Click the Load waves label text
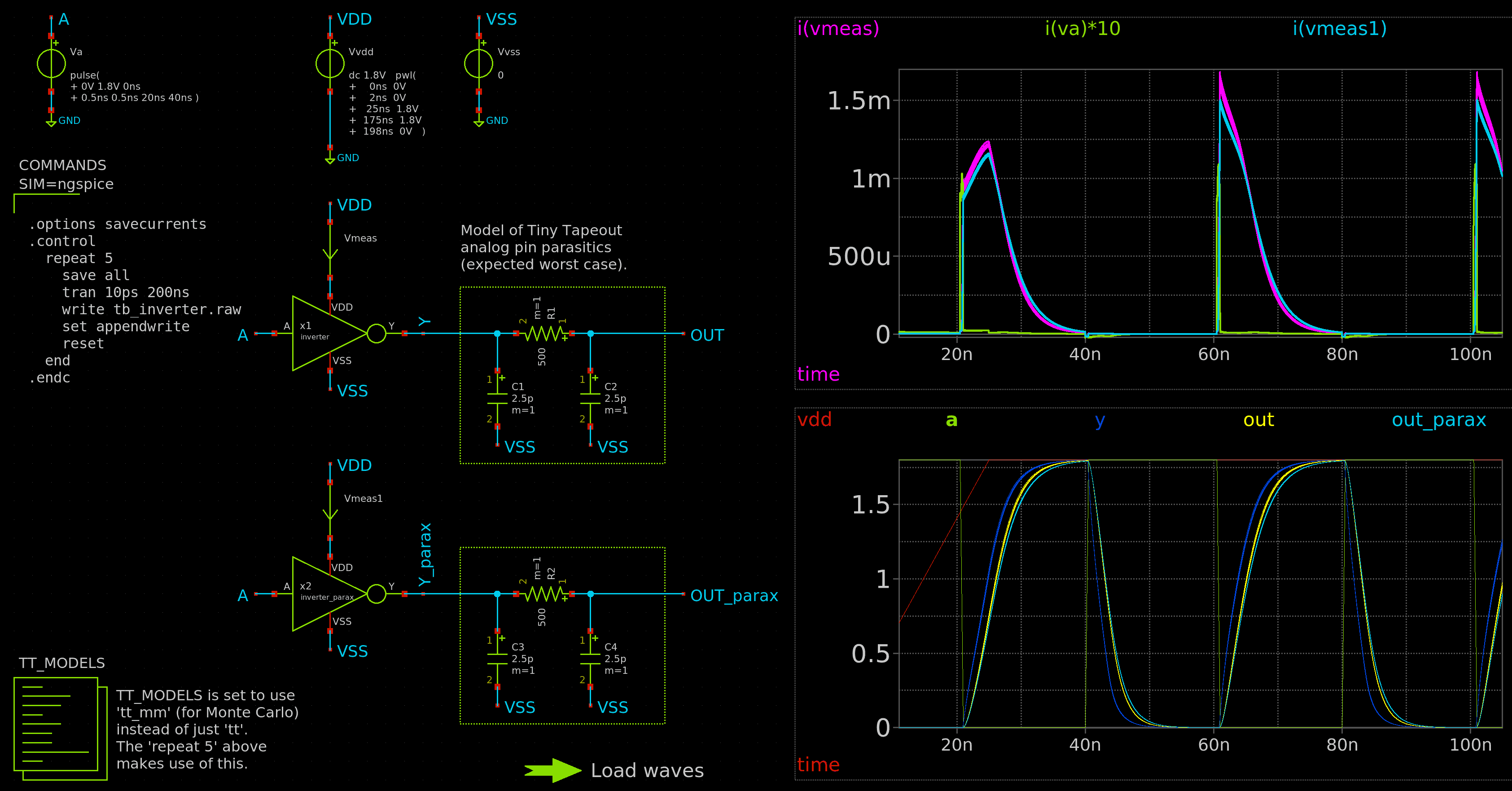 [x=647, y=770]
